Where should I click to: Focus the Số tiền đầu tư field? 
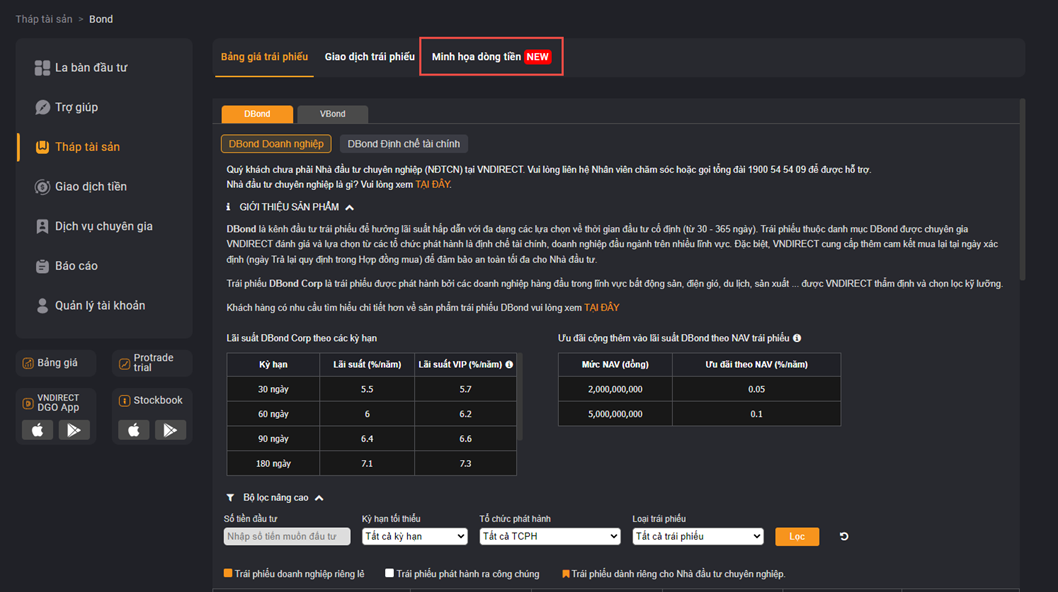(x=287, y=537)
